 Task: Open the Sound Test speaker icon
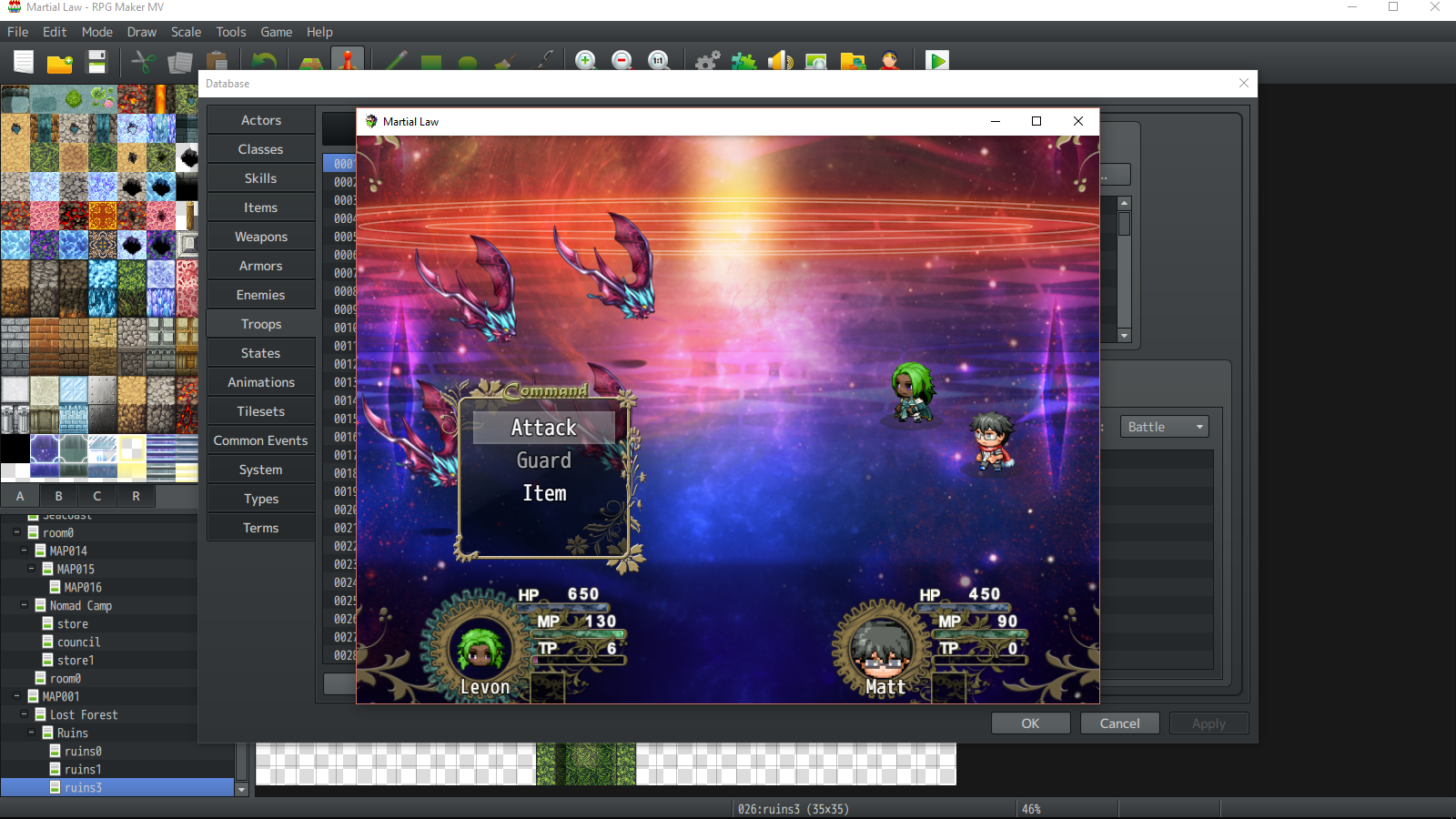780,62
